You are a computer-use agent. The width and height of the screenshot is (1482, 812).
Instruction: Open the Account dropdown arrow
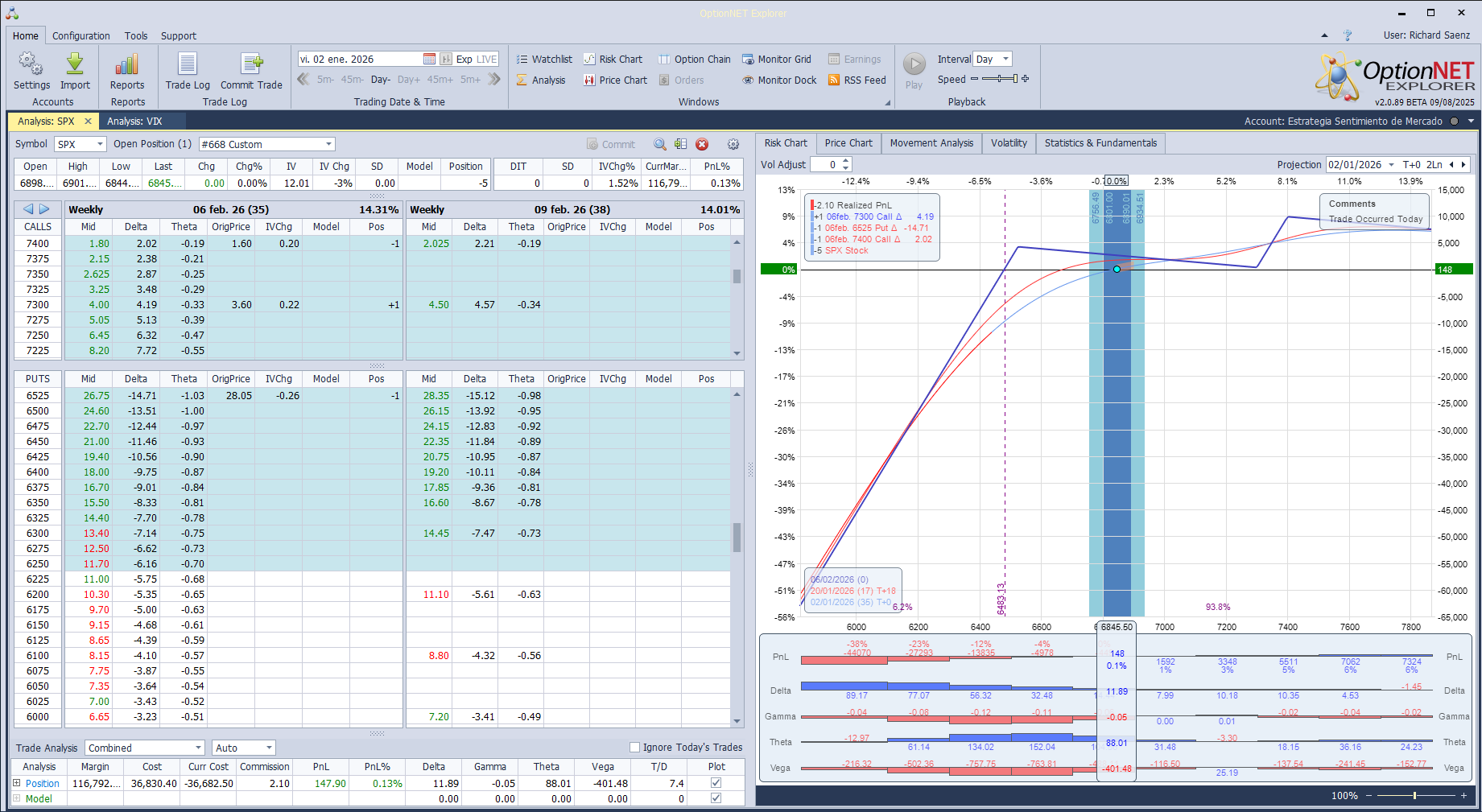click(x=1471, y=122)
